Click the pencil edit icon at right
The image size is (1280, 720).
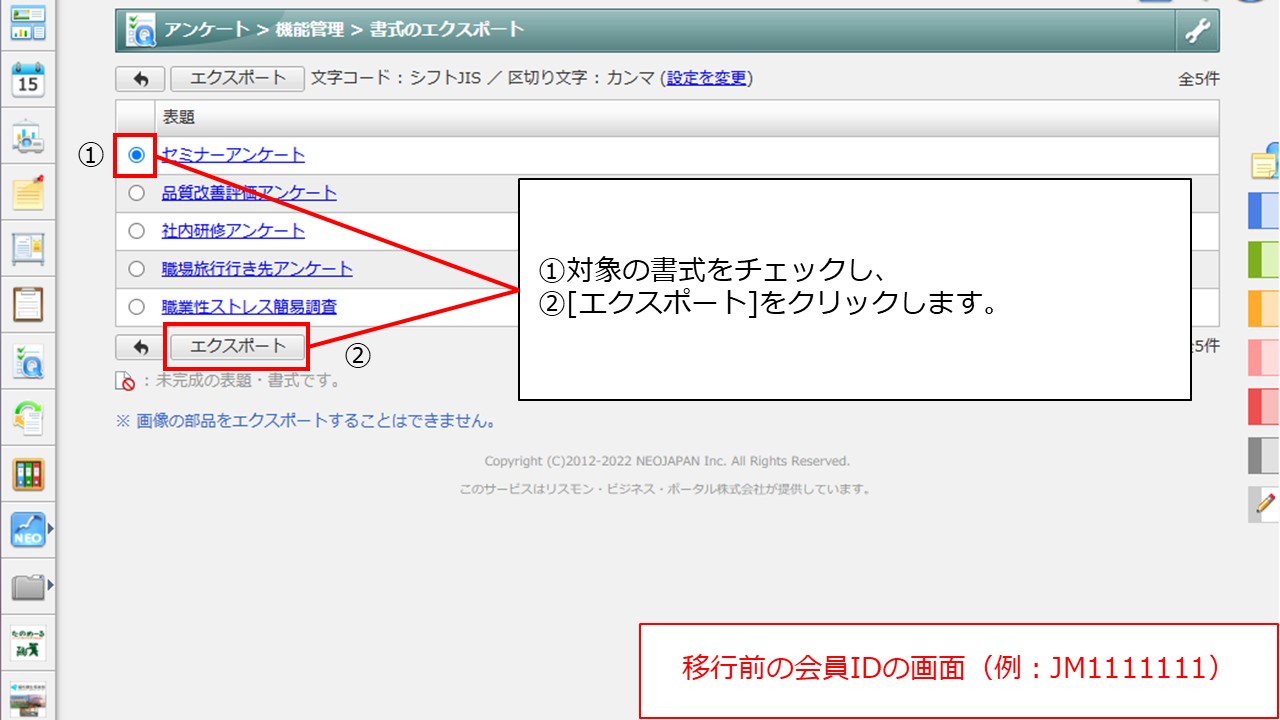coord(1265,504)
